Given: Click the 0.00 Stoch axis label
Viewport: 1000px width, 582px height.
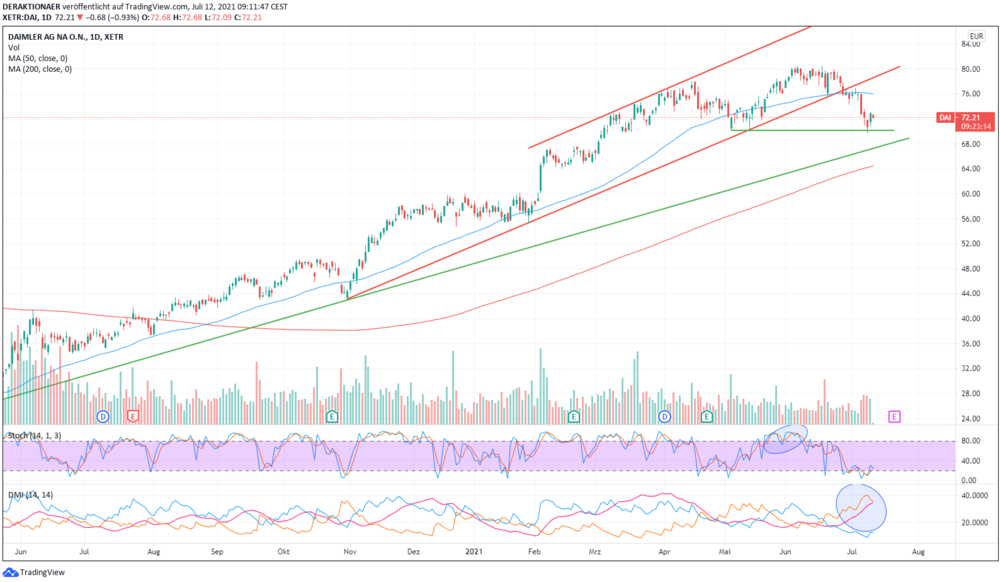Looking at the screenshot, I should point(968,481).
